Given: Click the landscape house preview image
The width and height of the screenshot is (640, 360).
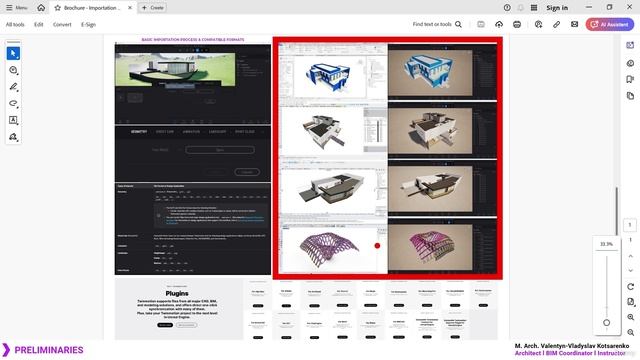Looking at the screenshot, I should 175,69.
